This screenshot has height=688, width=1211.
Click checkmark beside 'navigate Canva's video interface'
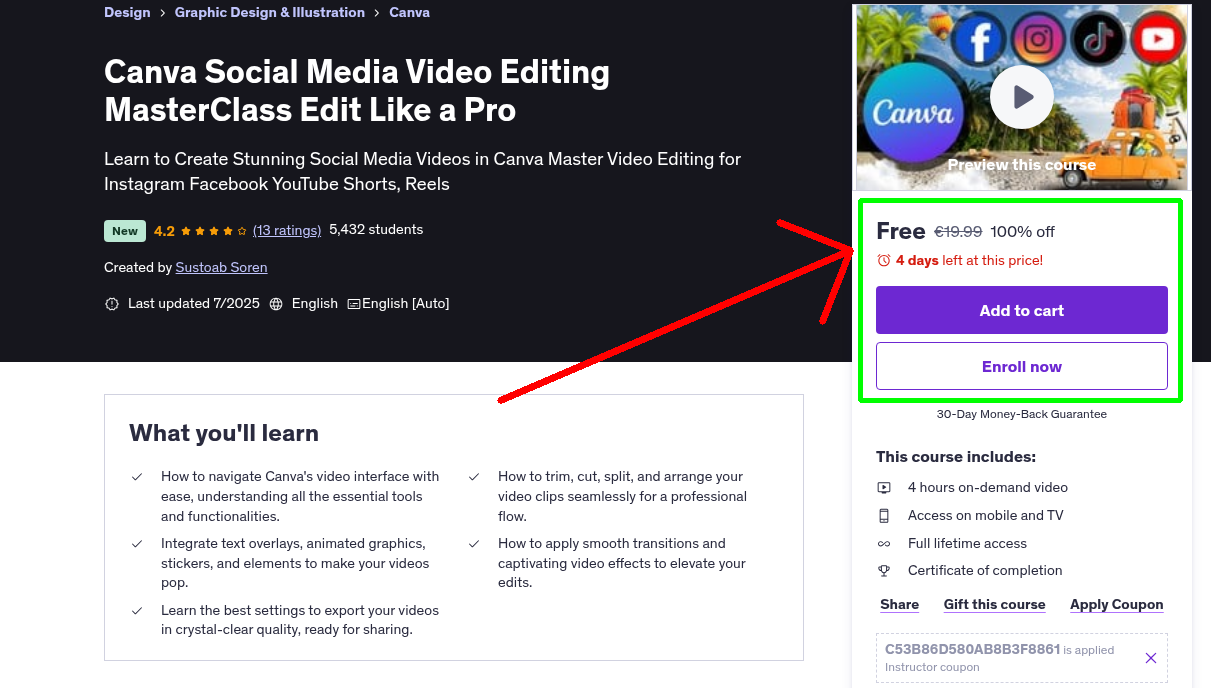pos(137,477)
